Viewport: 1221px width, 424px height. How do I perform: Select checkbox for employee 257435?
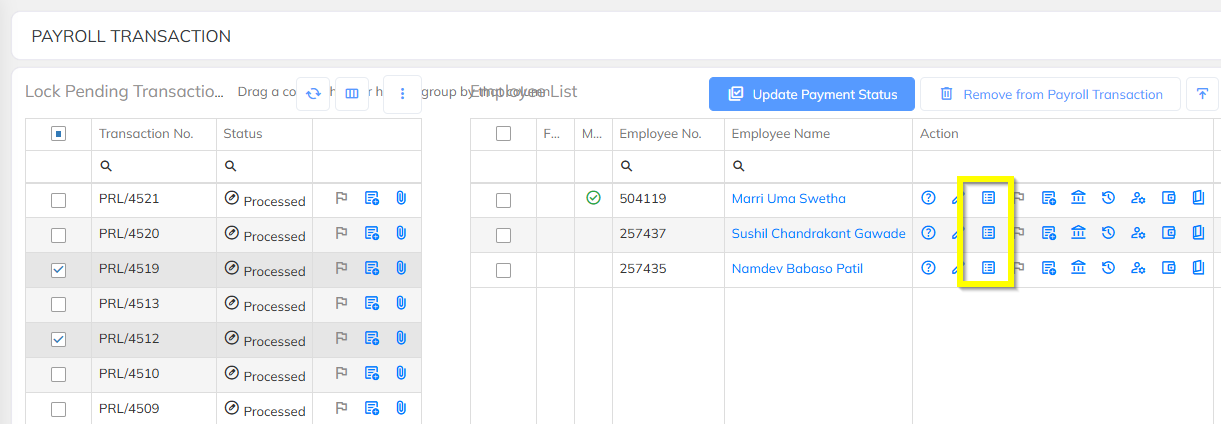pyautogui.click(x=503, y=270)
